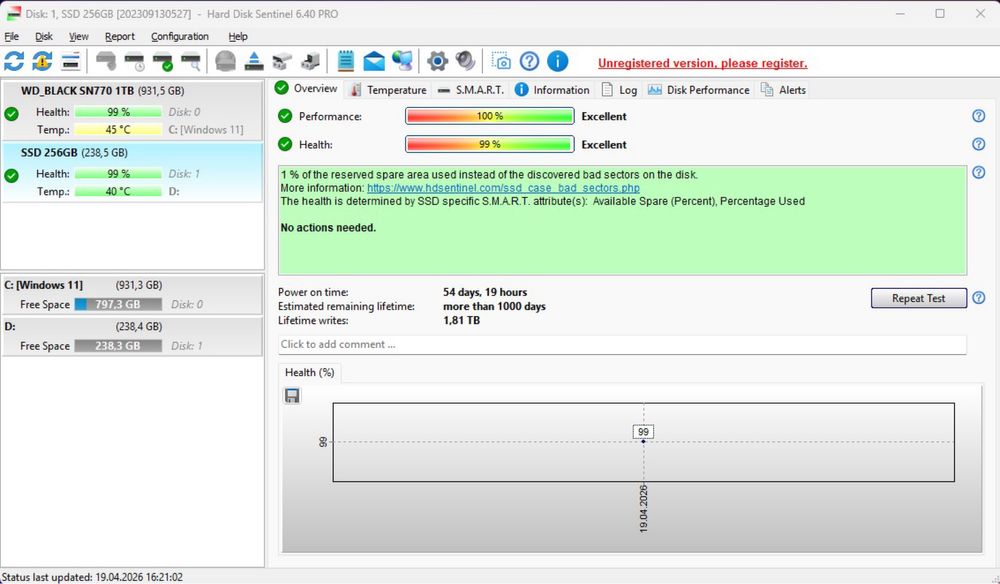Open the Configuration menu
The height and width of the screenshot is (584, 1000).
[180, 36]
